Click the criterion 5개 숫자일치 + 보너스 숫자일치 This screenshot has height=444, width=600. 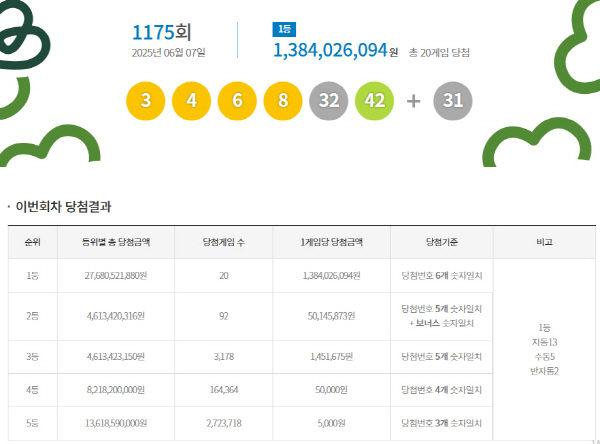coord(442,316)
